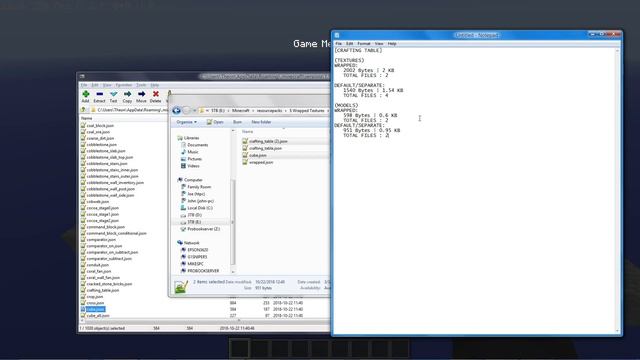
Task: Open the Help menu in 7-Zip
Action: [155, 85]
